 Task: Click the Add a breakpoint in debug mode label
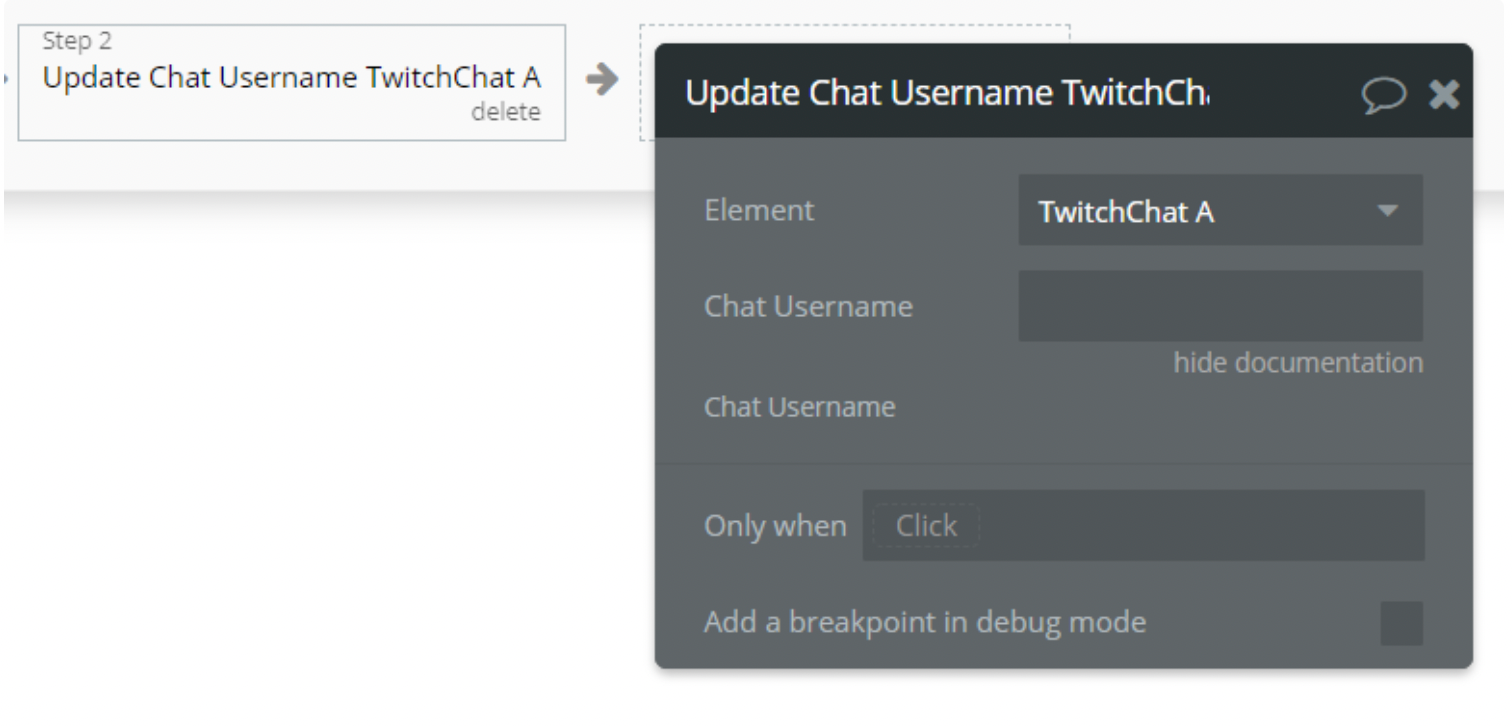(925, 623)
